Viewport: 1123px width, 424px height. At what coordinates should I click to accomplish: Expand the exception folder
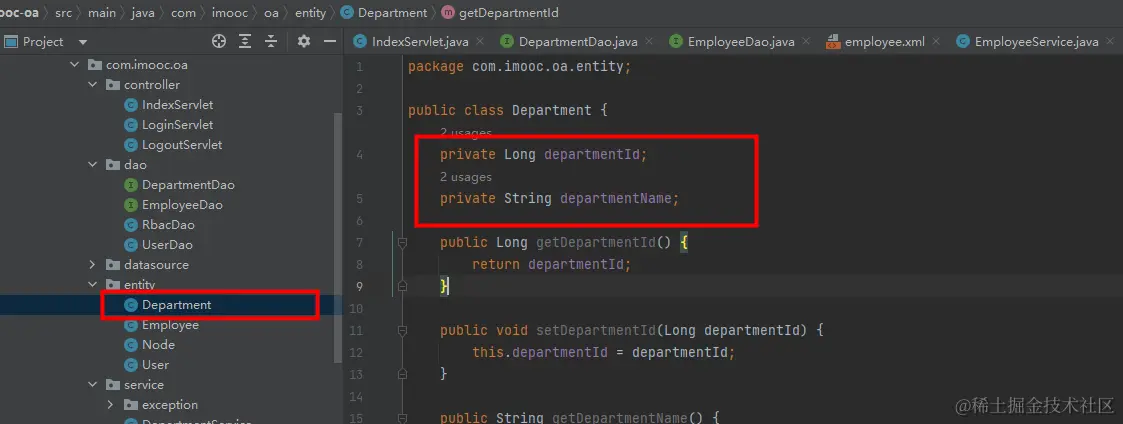pos(110,405)
